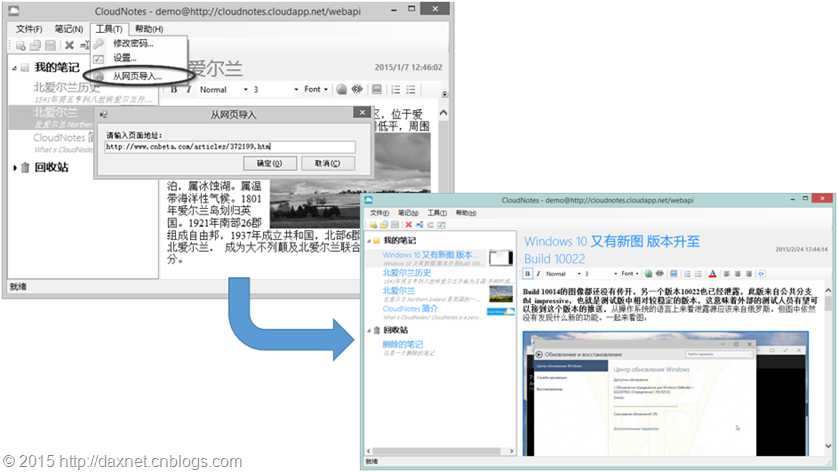Collapse 我的笔记 tree in right window
The image size is (838, 472).
coord(369,241)
